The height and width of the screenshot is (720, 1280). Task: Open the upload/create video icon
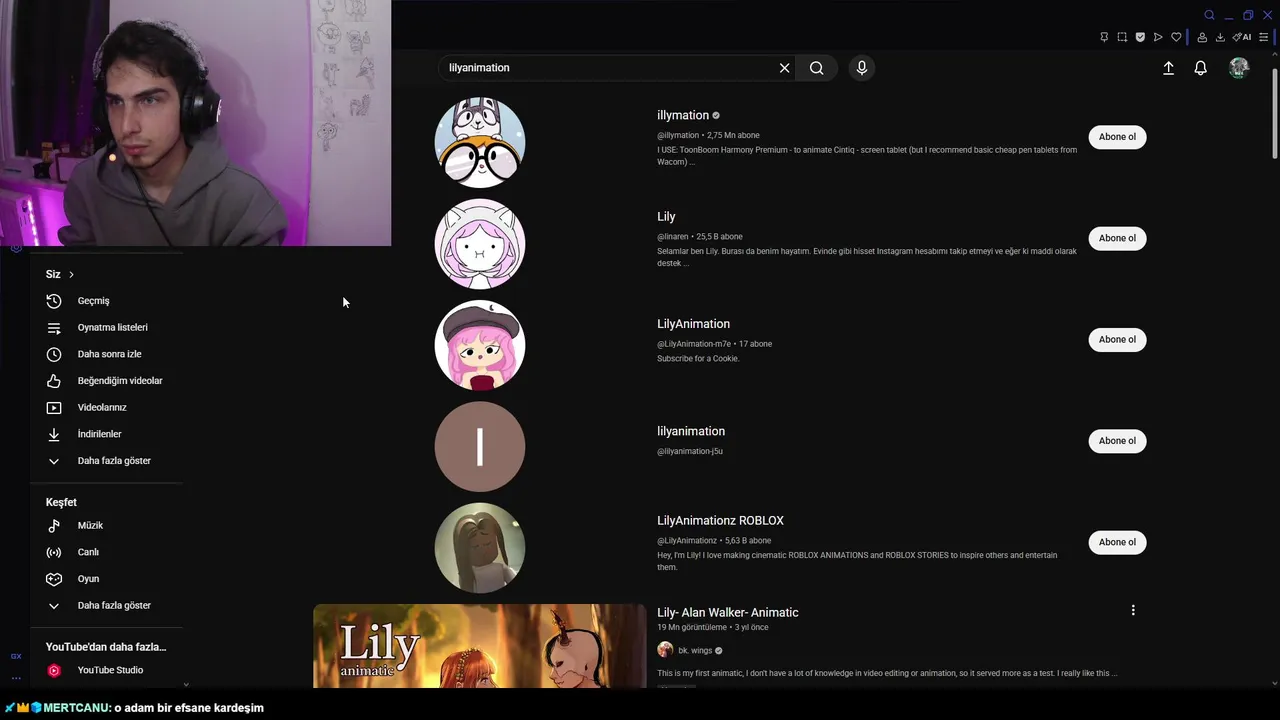point(1168,68)
